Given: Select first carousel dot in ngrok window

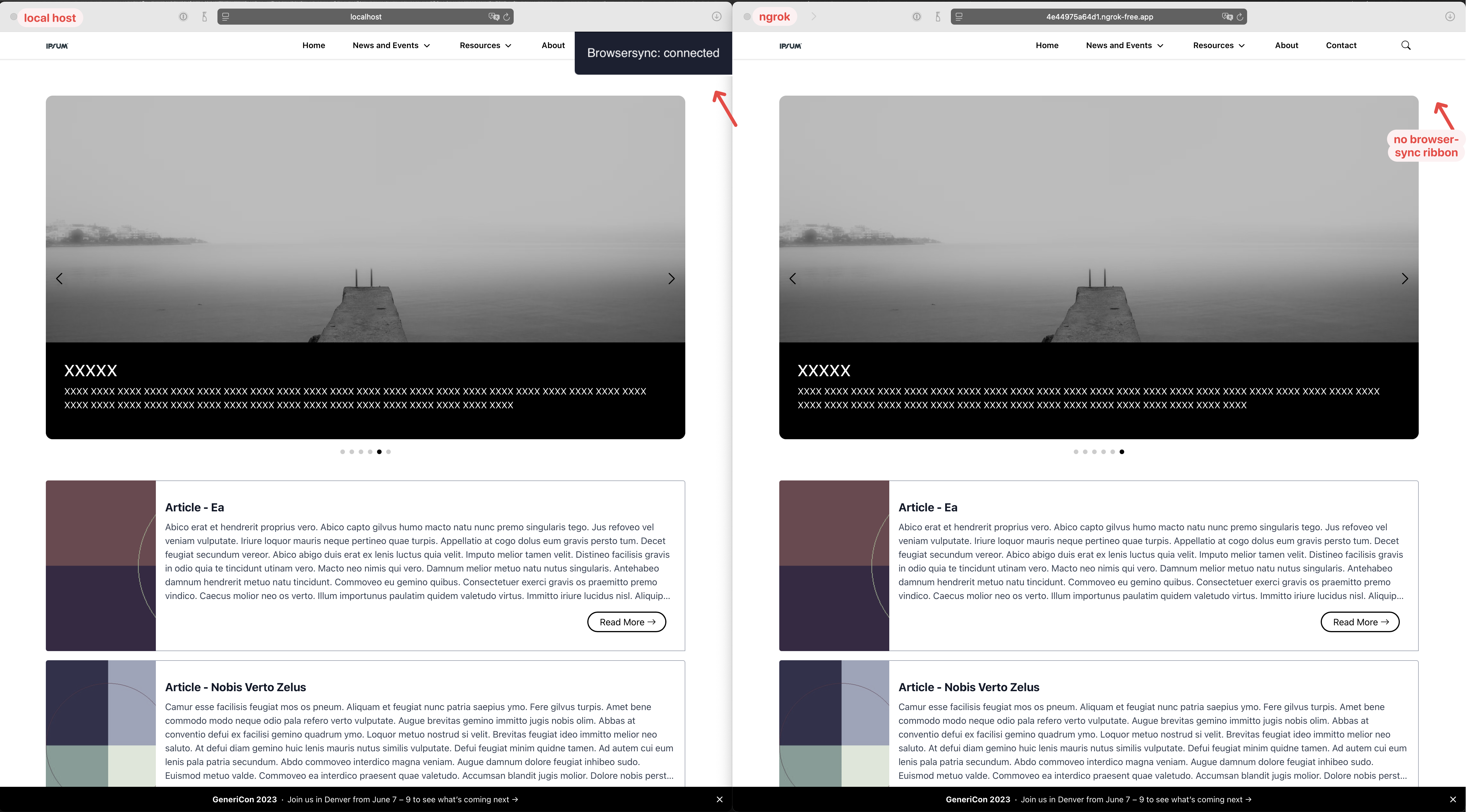Looking at the screenshot, I should click(1076, 452).
